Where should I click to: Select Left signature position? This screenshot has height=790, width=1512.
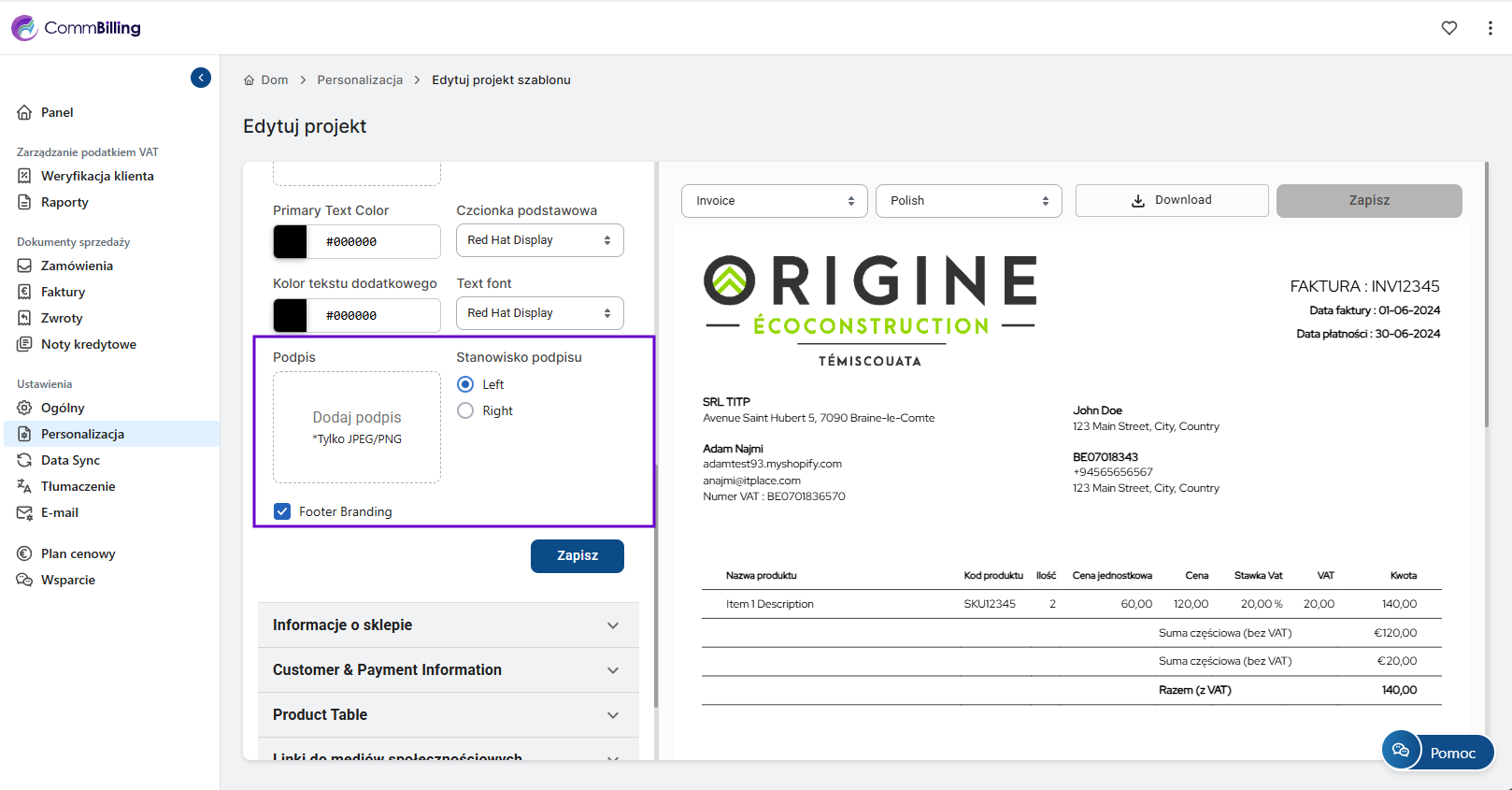click(x=465, y=384)
